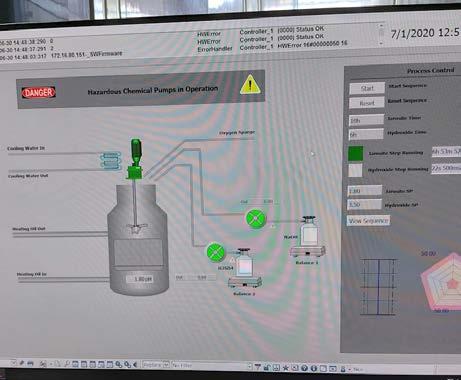Image resolution: width=461 pixels, height=380 pixels.
Task: Click the white step running indicator box
Action: pos(355,170)
